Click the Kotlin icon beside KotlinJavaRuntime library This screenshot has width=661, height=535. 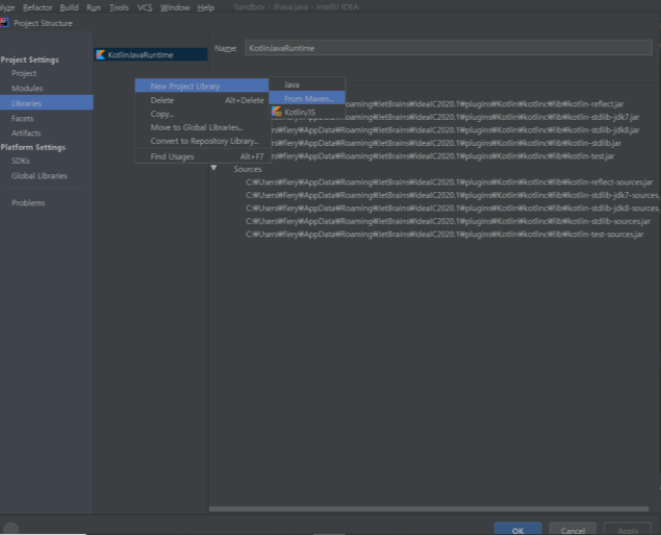100,55
